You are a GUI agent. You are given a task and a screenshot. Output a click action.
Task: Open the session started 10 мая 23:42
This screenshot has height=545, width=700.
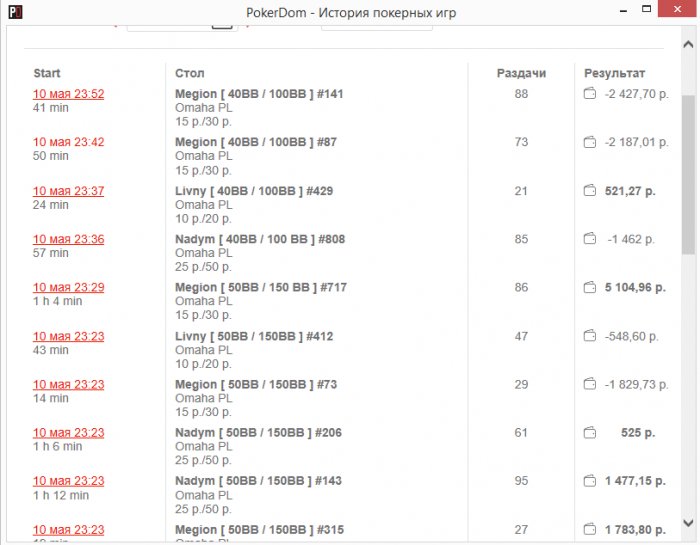[x=68, y=142]
